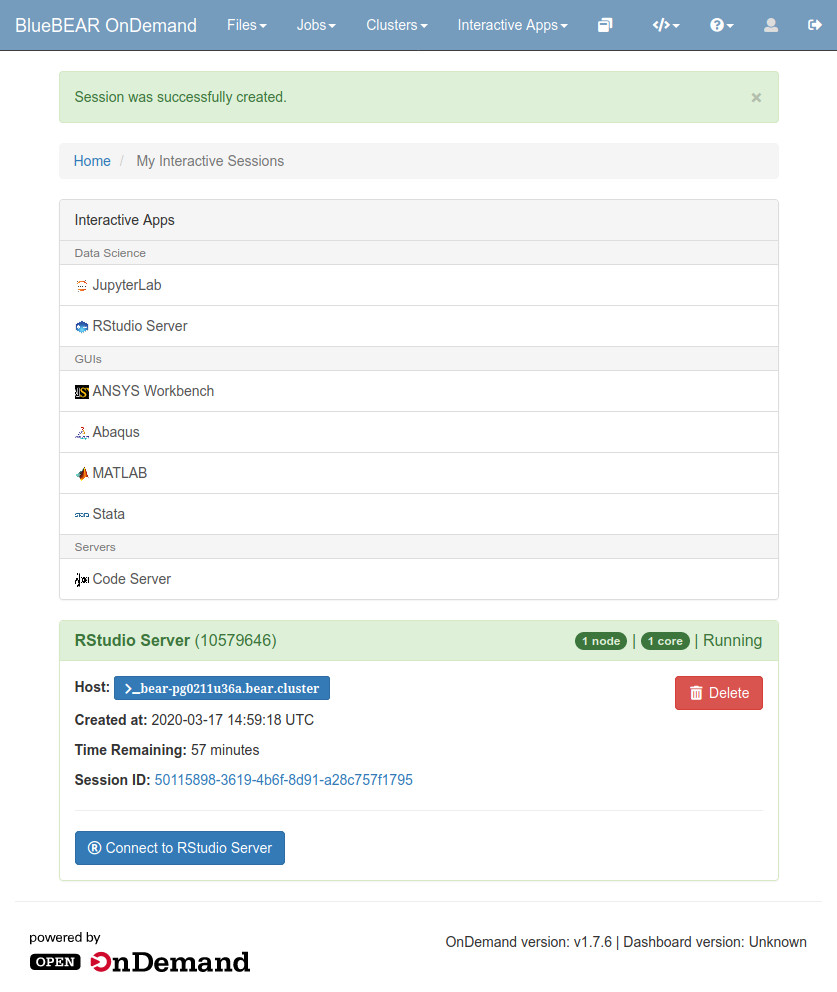The image size is (837, 992).
Task: Go to BlueBEAR OnDemand home brand
Action: coord(106,25)
